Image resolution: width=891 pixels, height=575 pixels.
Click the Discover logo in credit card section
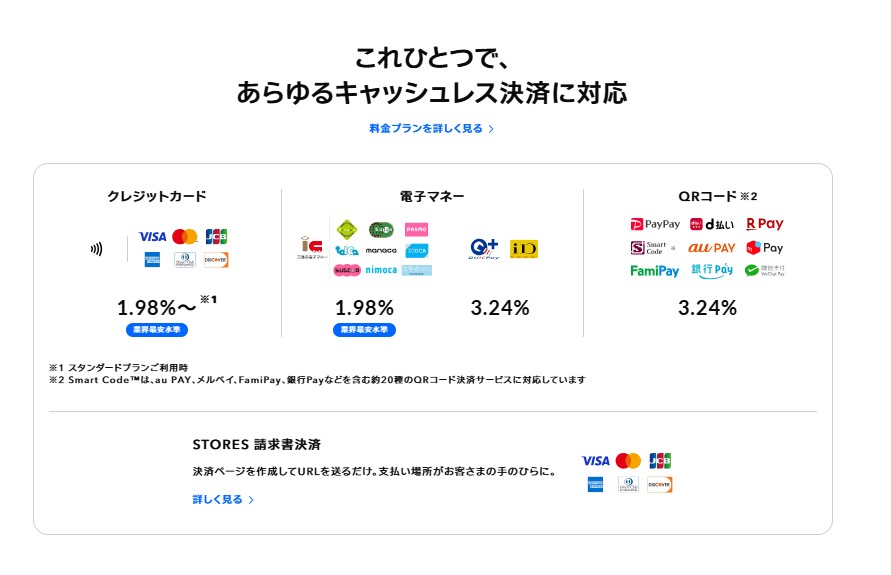click(x=216, y=260)
